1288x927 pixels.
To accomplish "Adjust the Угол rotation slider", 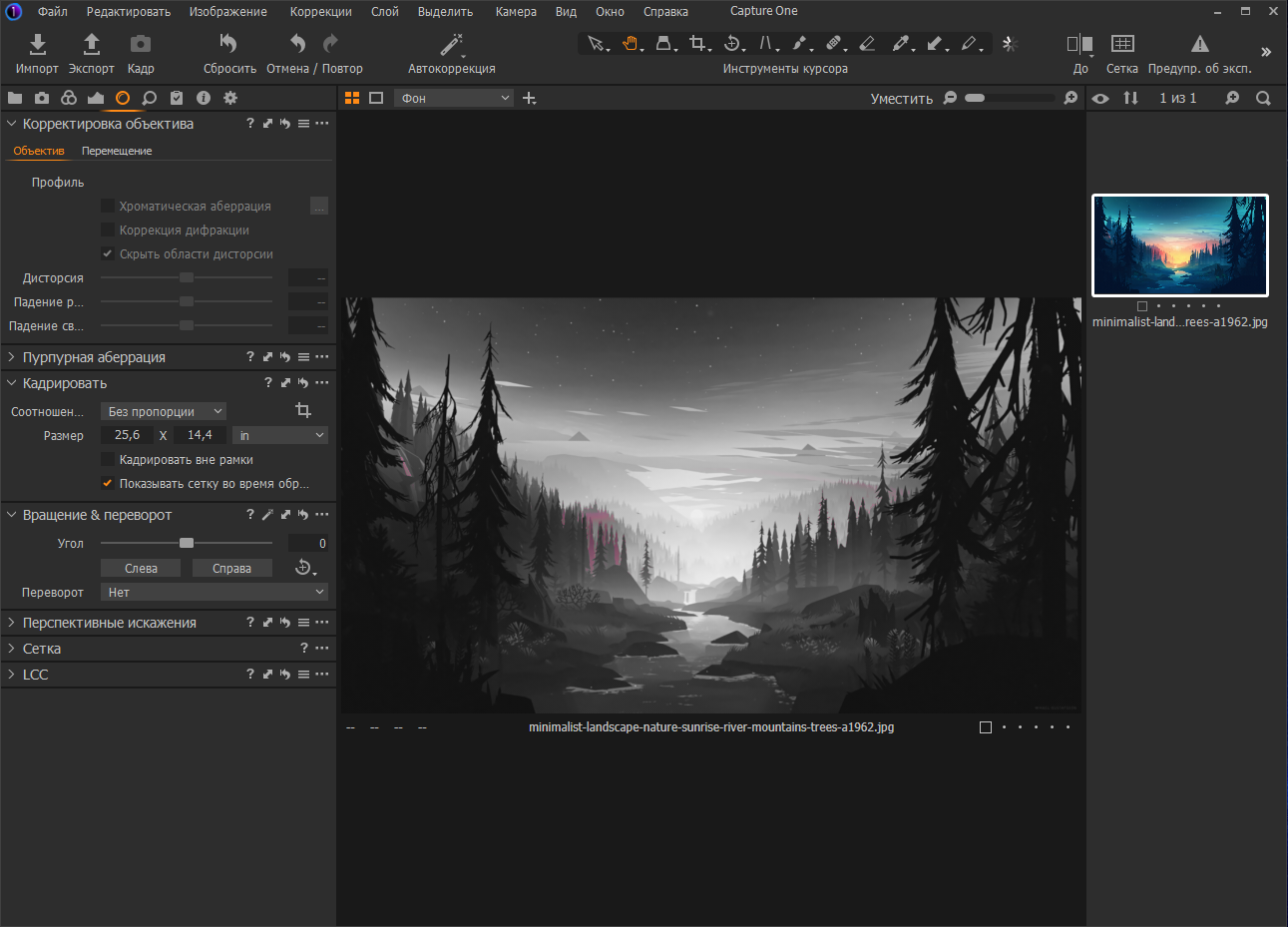I will click(x=187, y=543).
